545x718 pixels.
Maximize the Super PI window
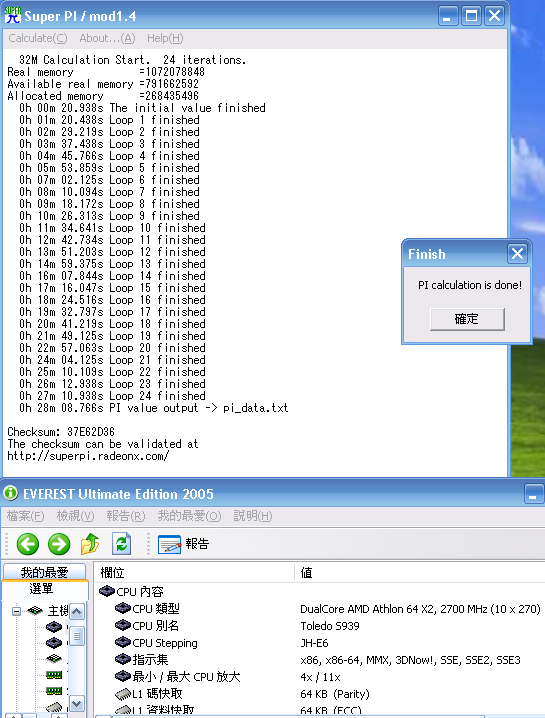(x=471, y=16)
